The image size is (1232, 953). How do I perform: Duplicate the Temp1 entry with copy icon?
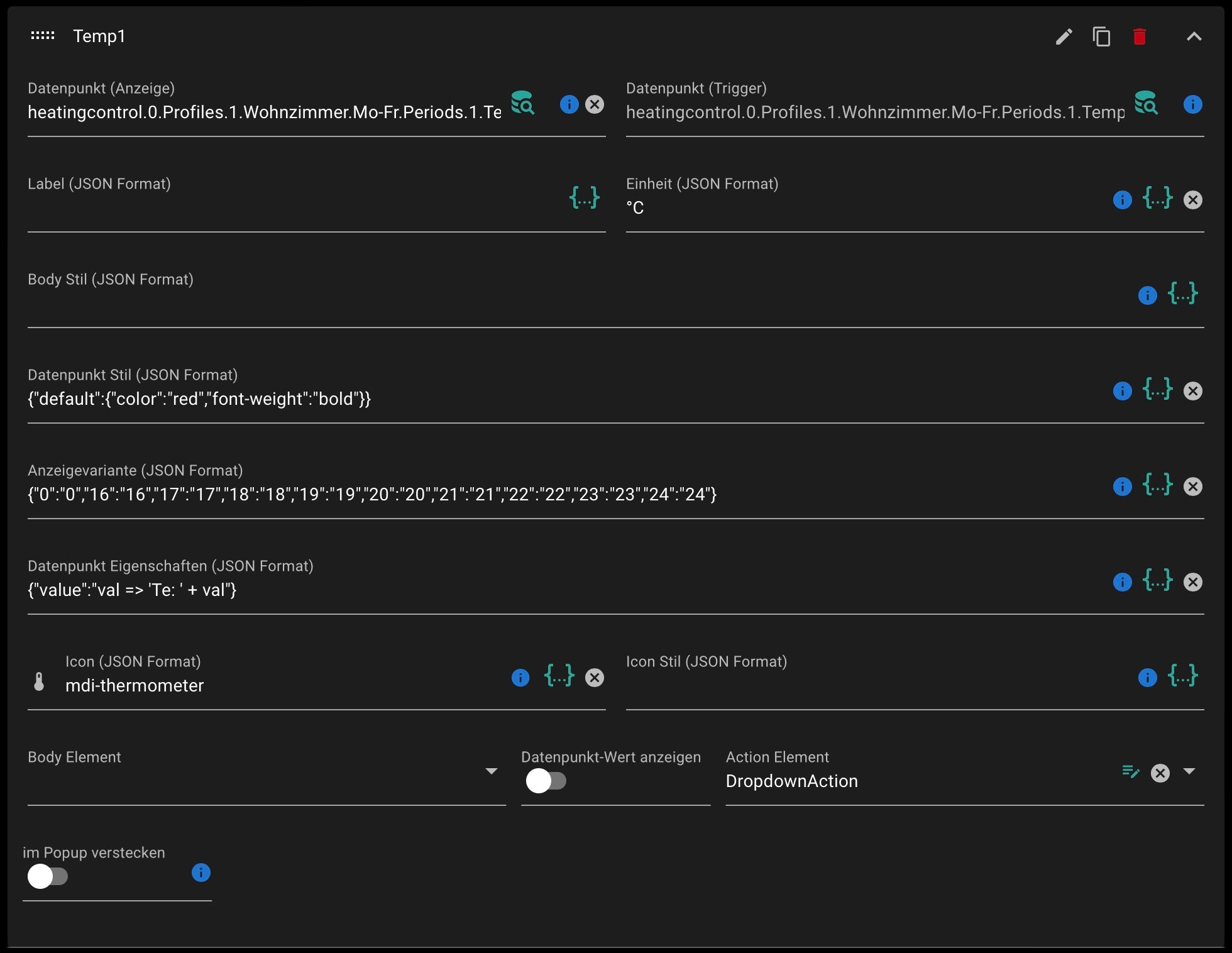[1101, 37]
